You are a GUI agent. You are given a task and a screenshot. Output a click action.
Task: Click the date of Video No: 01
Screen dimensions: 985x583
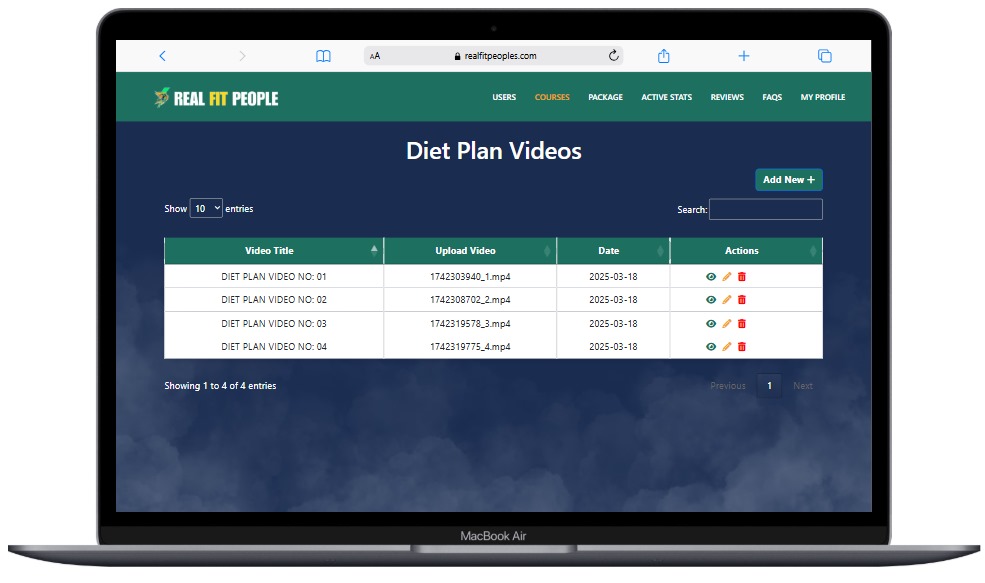(613, 276)
